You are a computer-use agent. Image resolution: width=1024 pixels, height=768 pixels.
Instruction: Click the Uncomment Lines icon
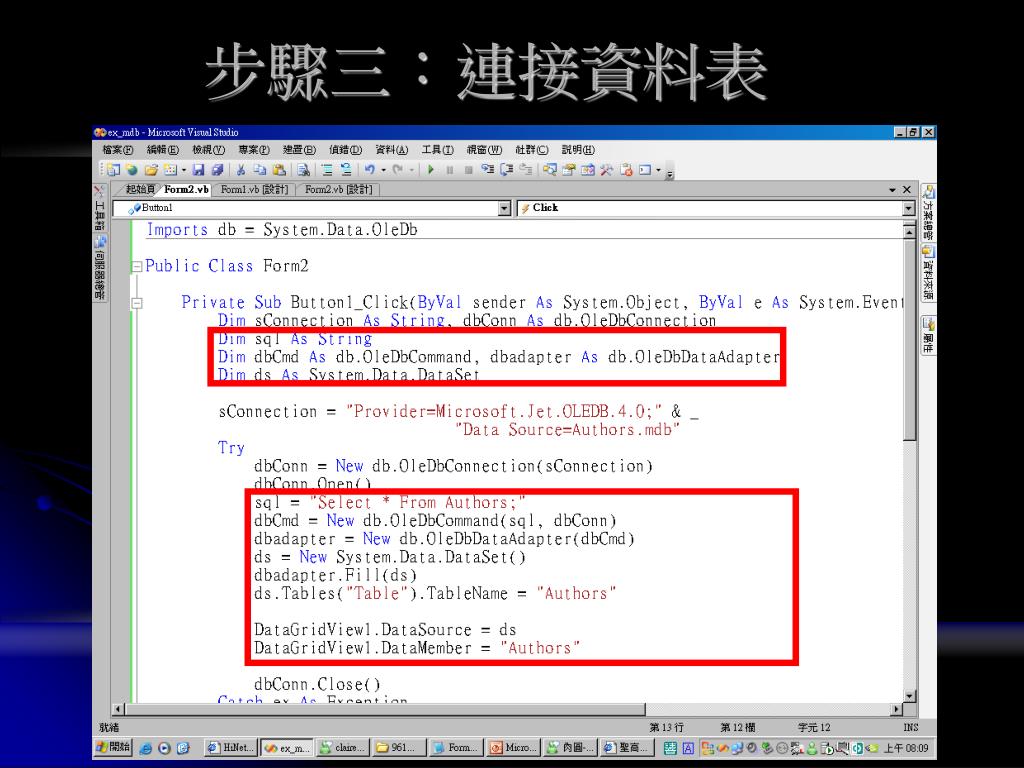click(x=346, y=170)
